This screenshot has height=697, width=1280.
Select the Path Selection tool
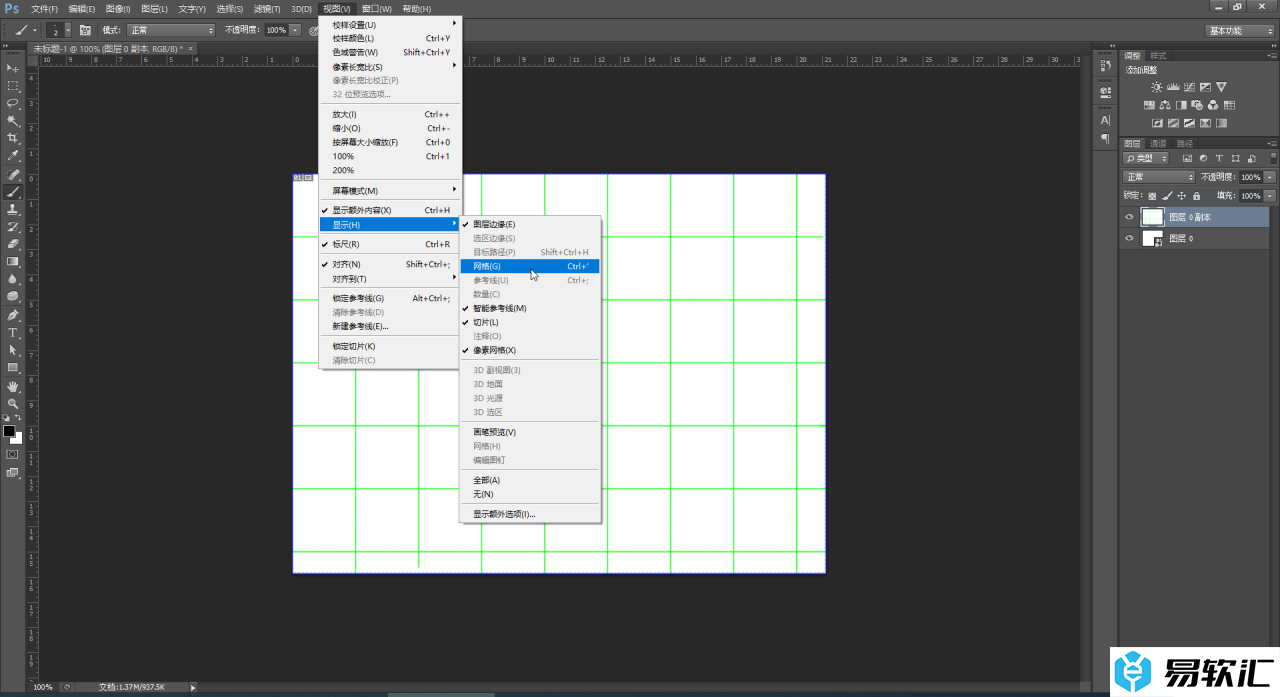point(13,350)
